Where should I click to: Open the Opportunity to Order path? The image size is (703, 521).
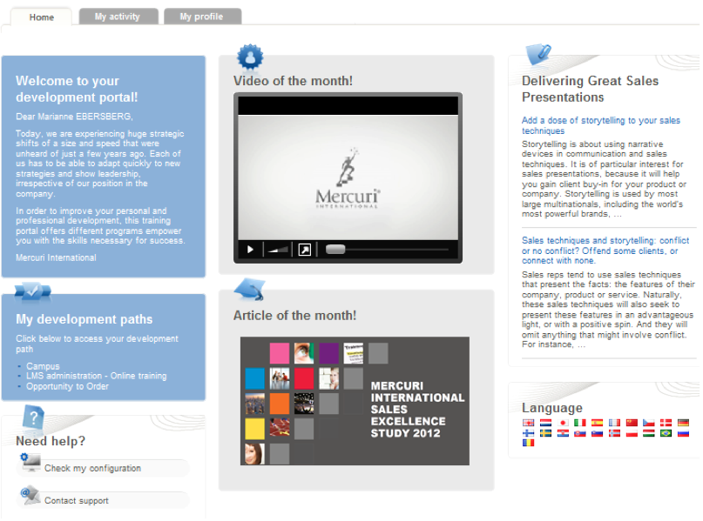tap(67, 386)
